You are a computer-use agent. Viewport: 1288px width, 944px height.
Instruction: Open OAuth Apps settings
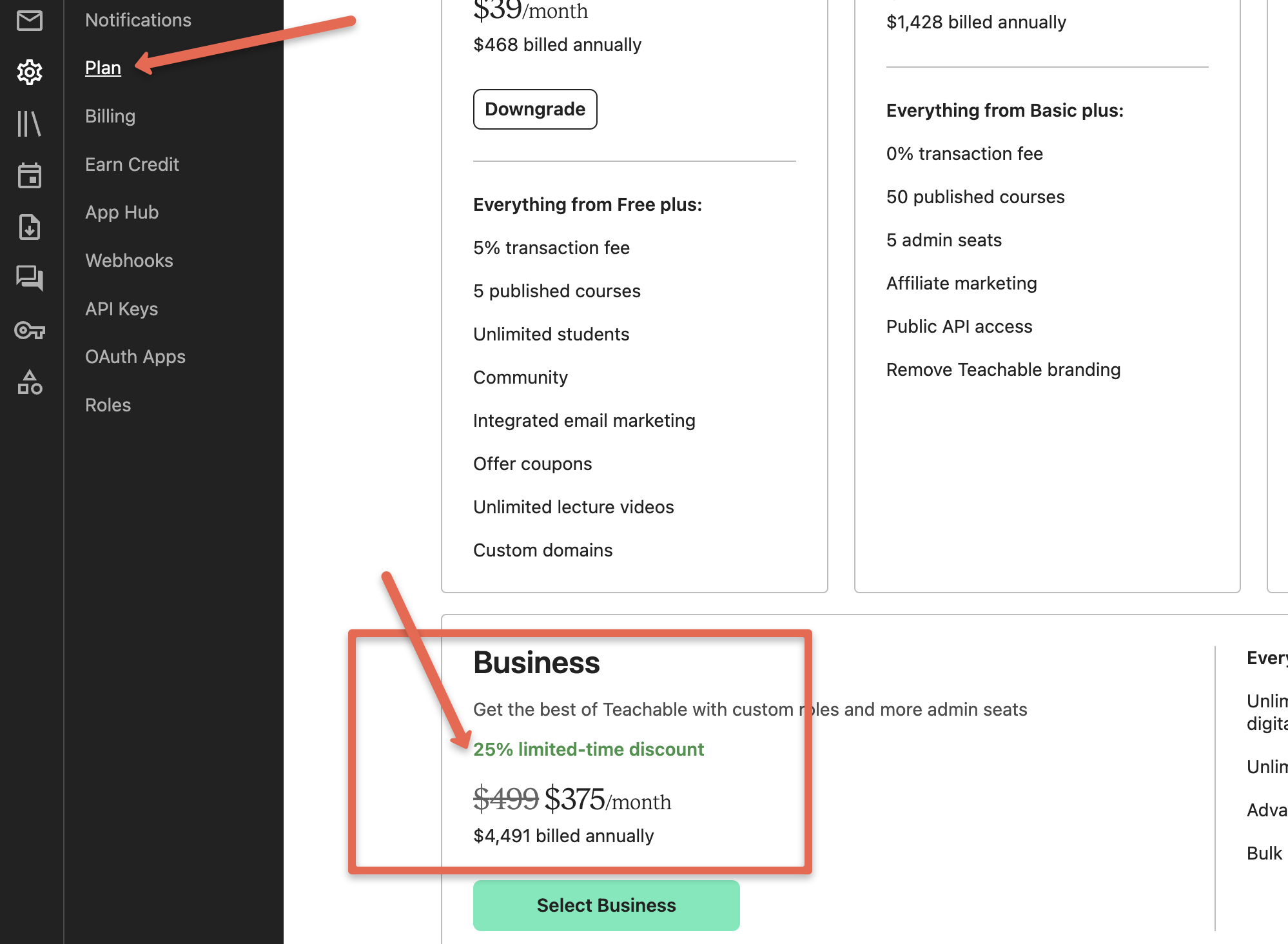coord(135,357)
